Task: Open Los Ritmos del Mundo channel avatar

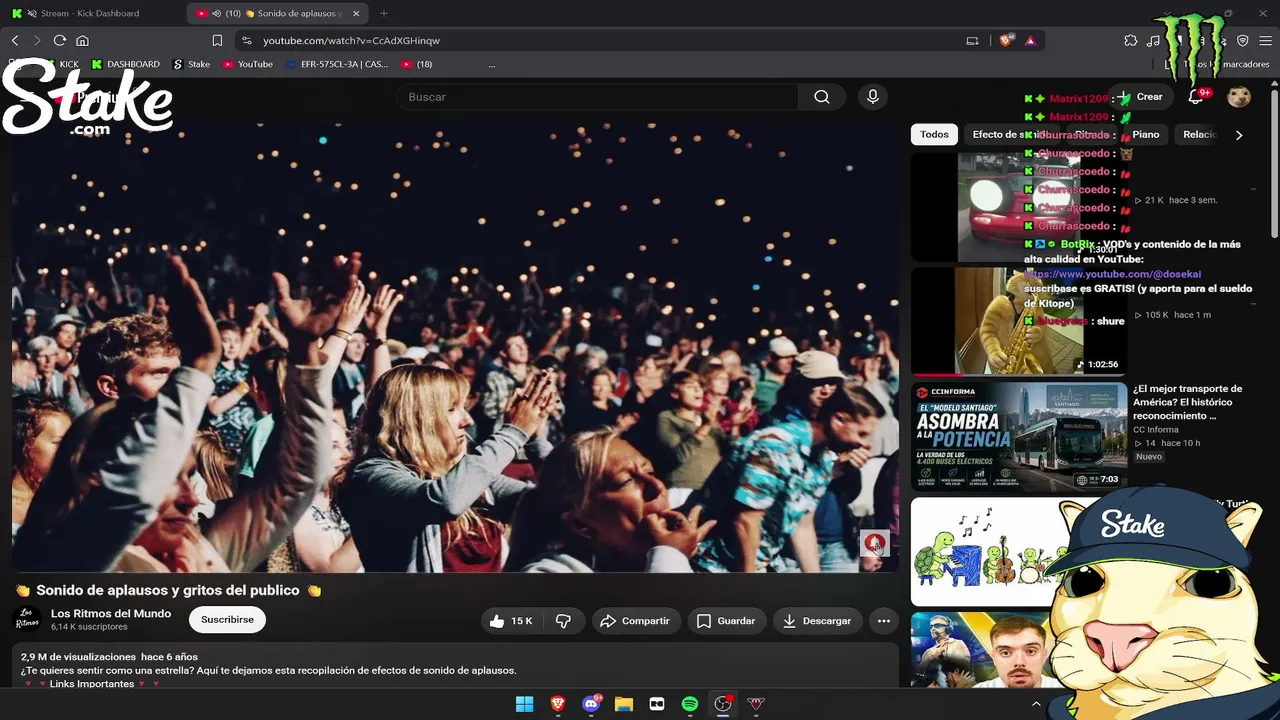Action: tap(27, 619)
